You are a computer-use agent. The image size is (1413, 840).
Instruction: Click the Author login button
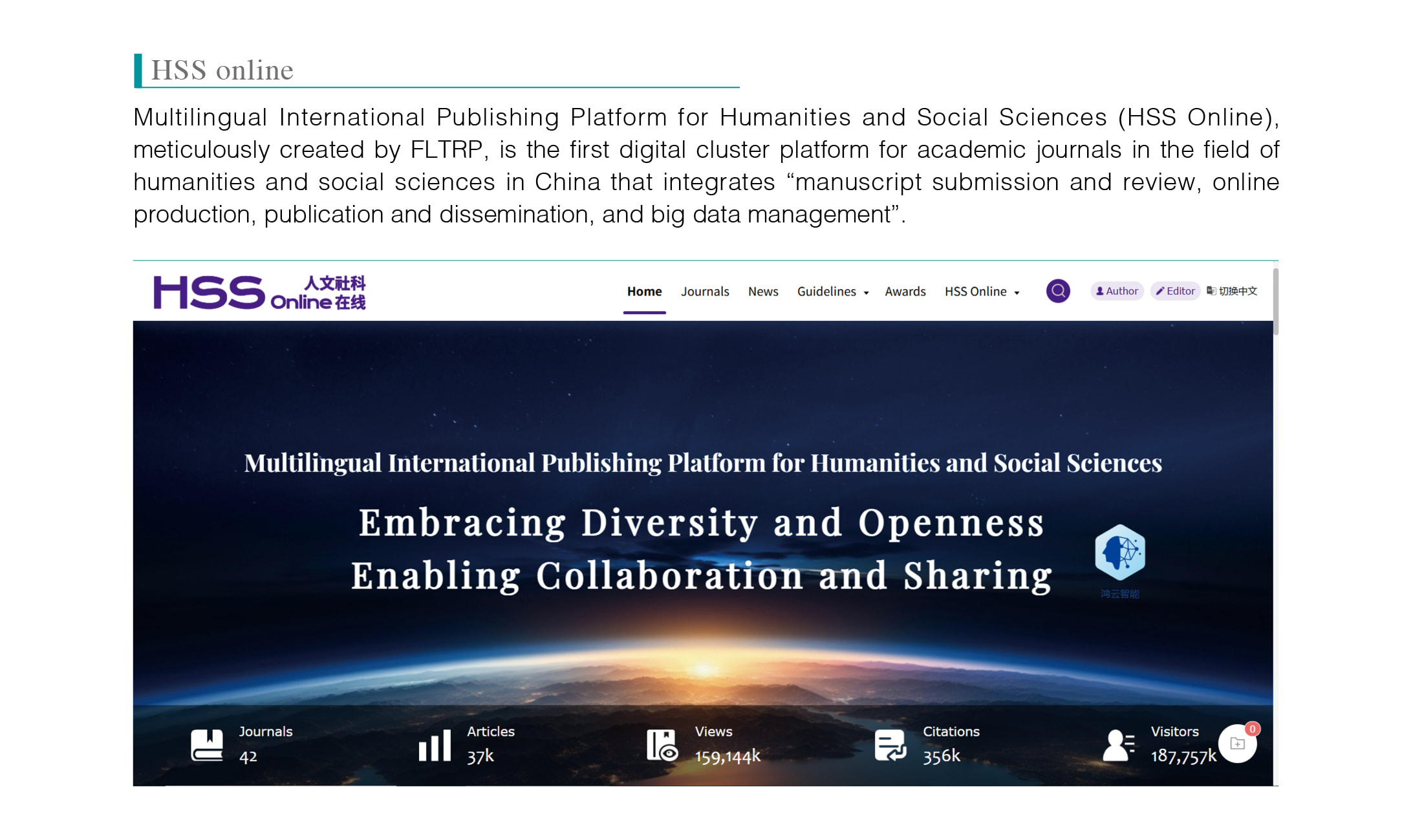pos(1117,291)
